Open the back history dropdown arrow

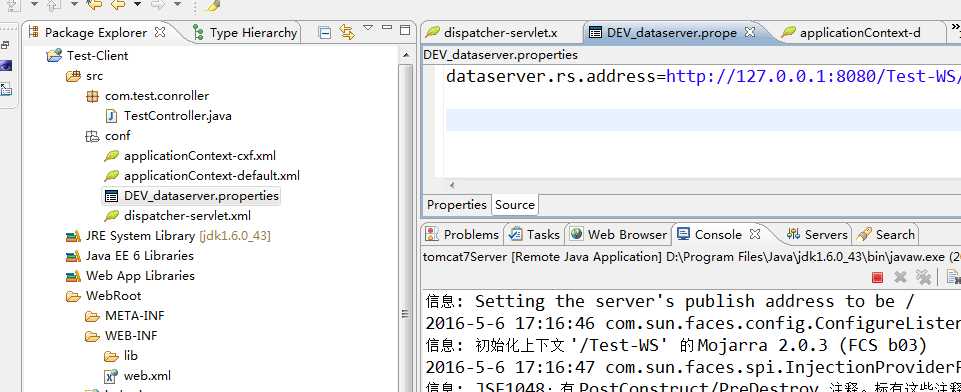(x=137, y=4)
